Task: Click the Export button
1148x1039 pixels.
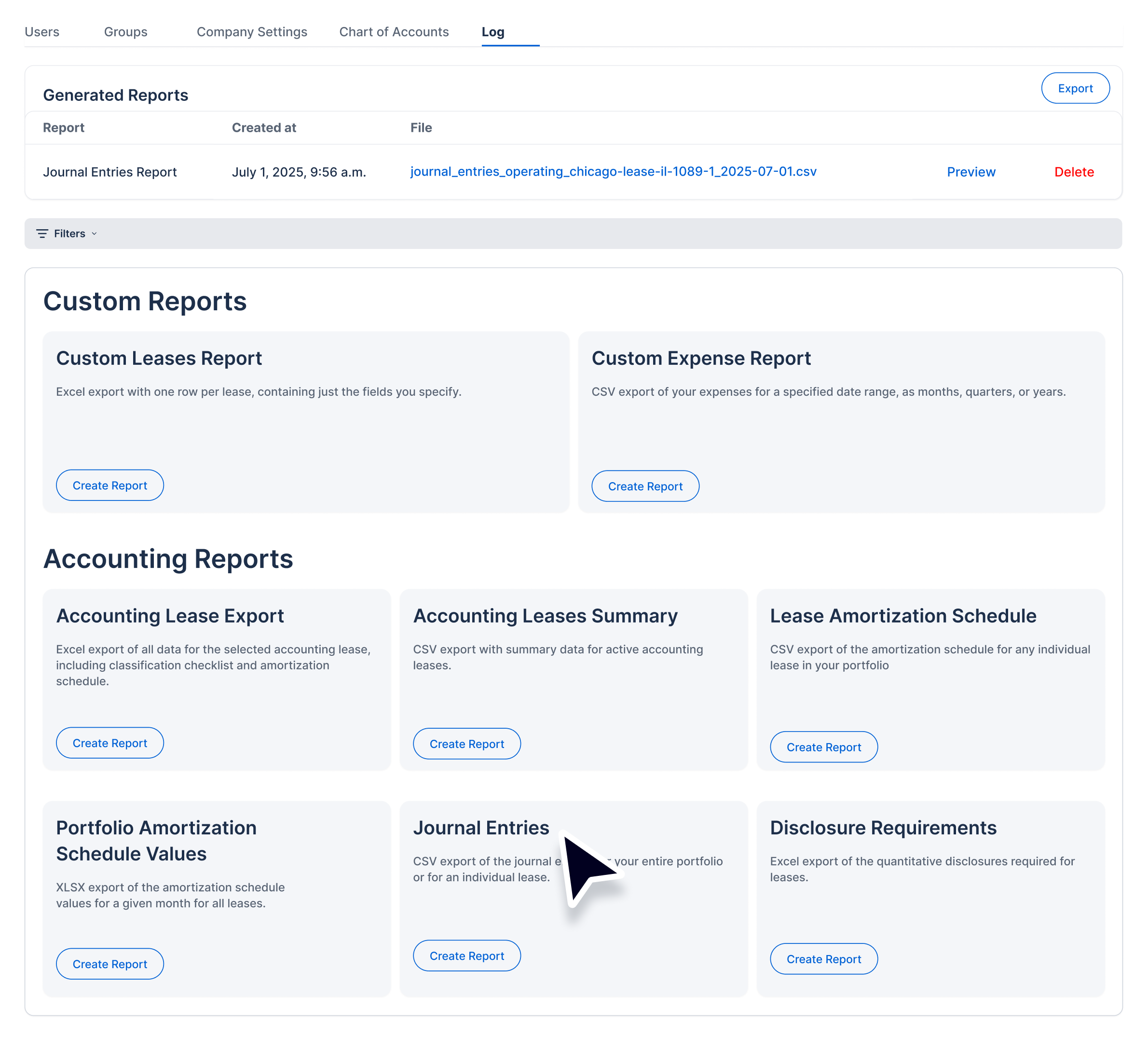Action: (1075, 88)
